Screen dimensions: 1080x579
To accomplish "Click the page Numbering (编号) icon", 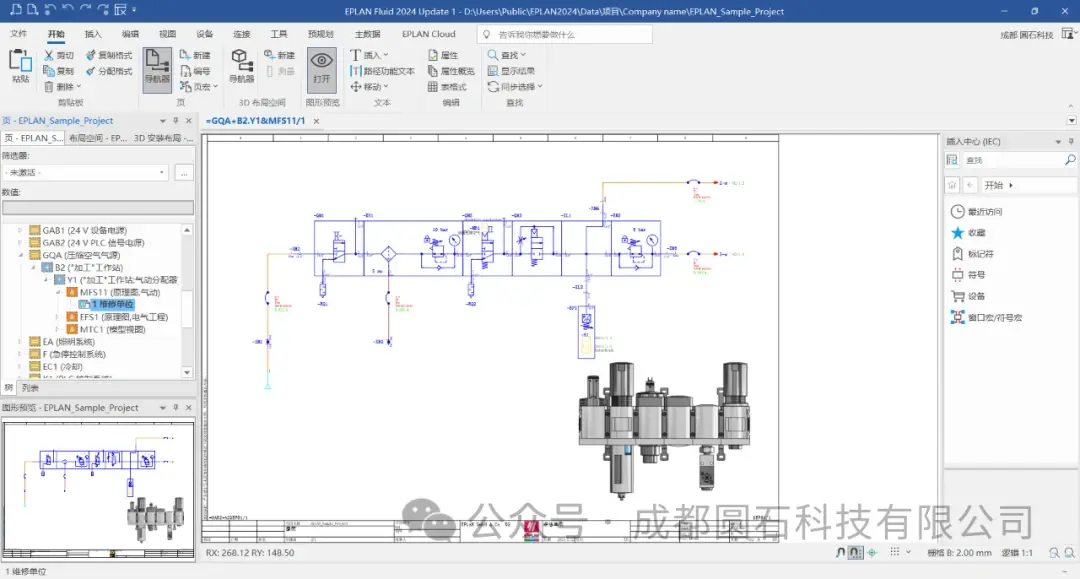I will click(x=185, y=71).
